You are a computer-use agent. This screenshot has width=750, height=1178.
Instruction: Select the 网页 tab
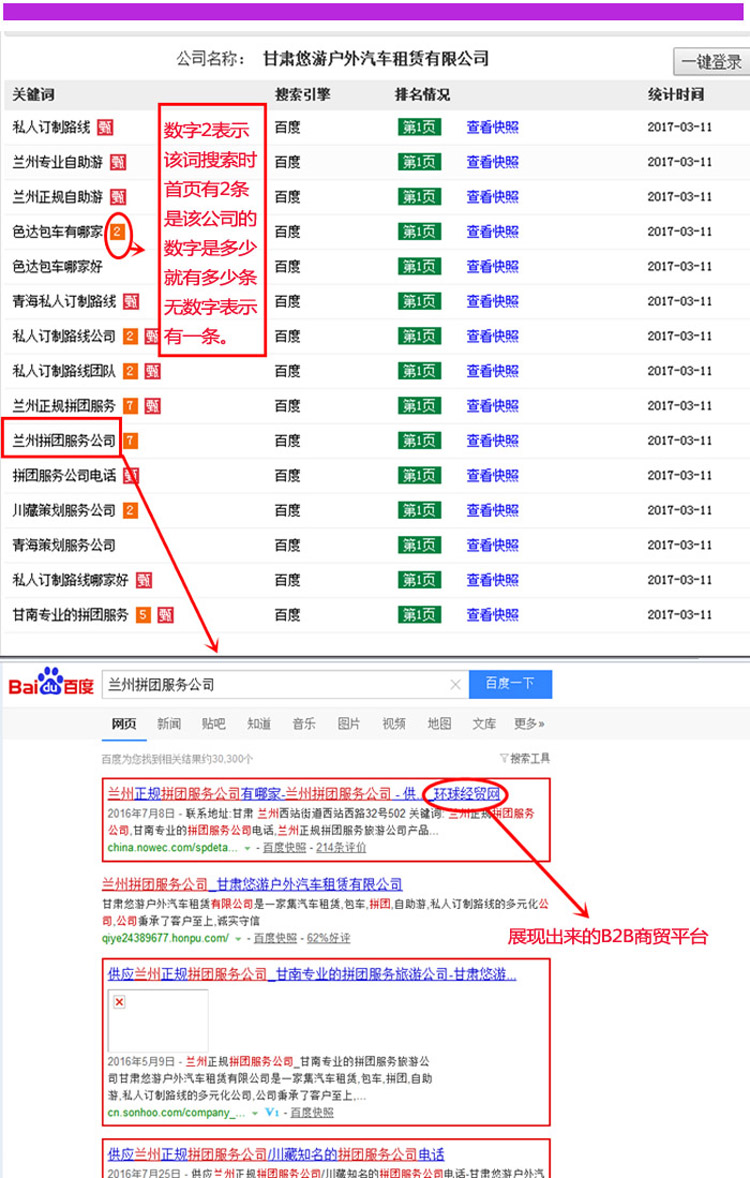pyautogui.click(x=124, y=723)
